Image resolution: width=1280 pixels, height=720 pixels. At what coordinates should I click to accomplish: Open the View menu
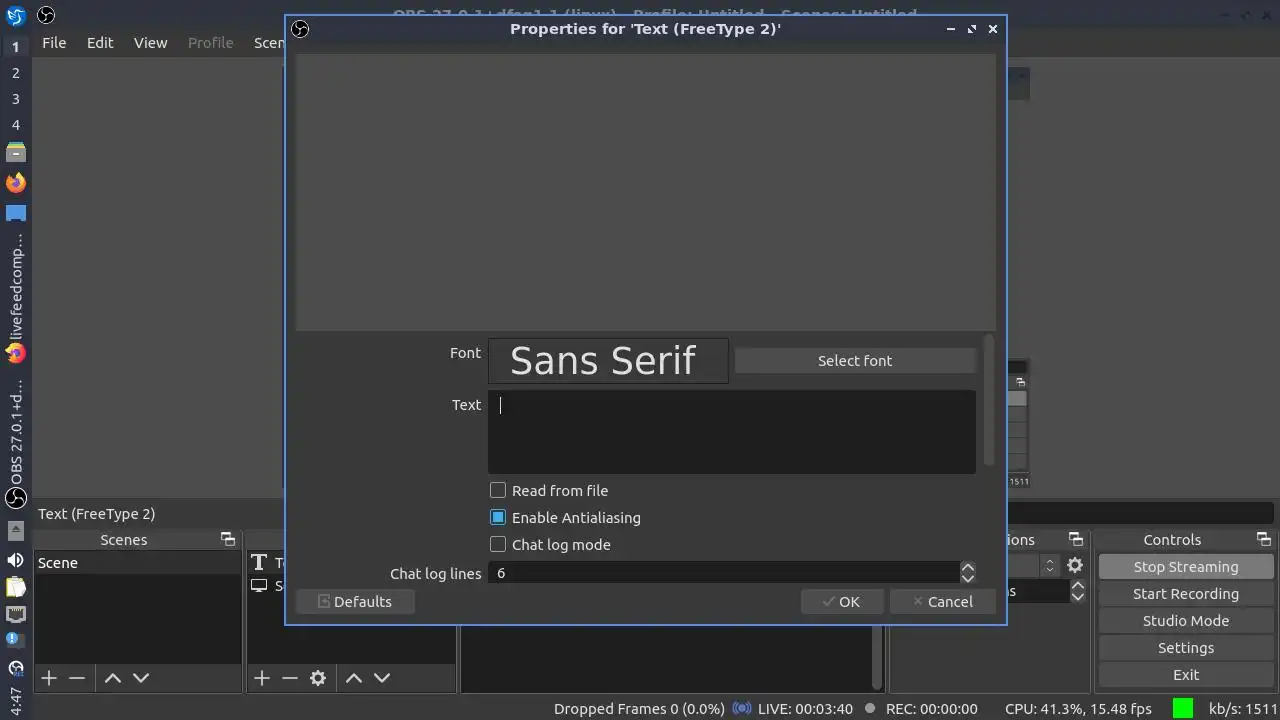point(151,43)
